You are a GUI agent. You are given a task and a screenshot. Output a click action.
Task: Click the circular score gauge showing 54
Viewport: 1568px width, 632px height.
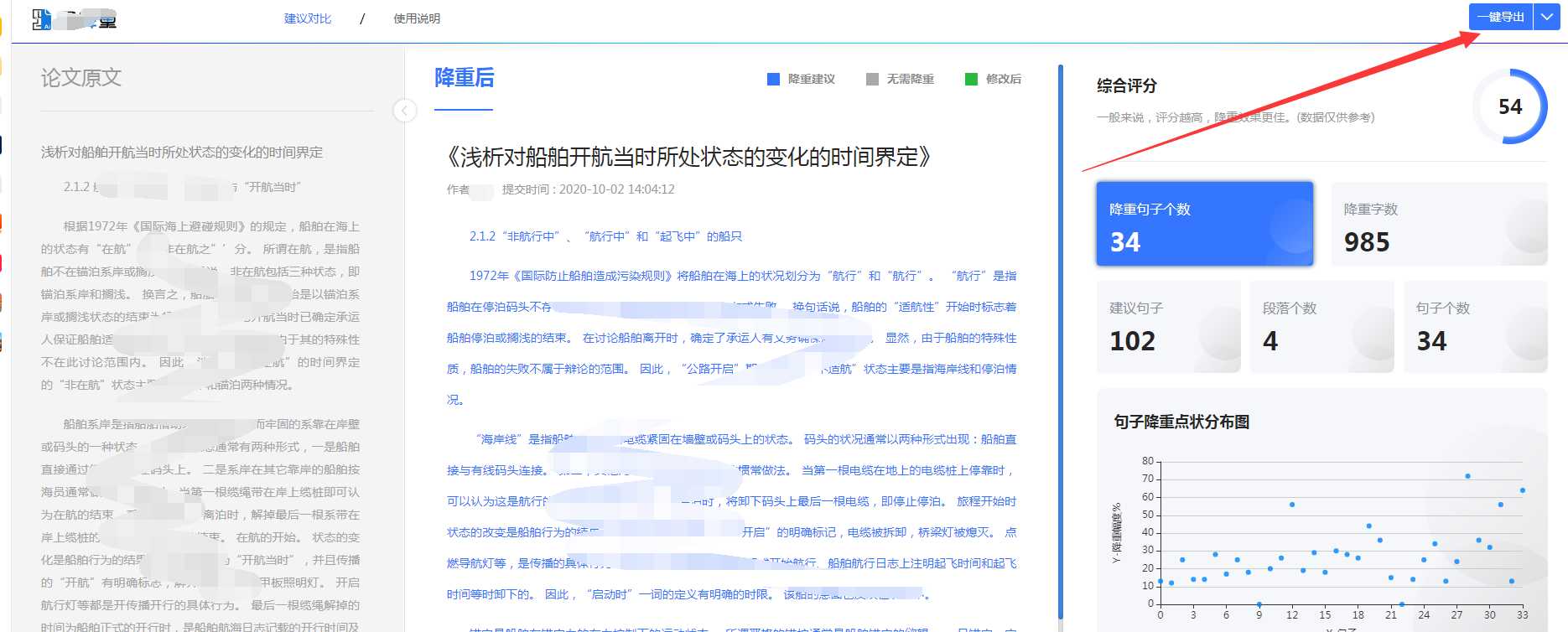click(1510, 106)
